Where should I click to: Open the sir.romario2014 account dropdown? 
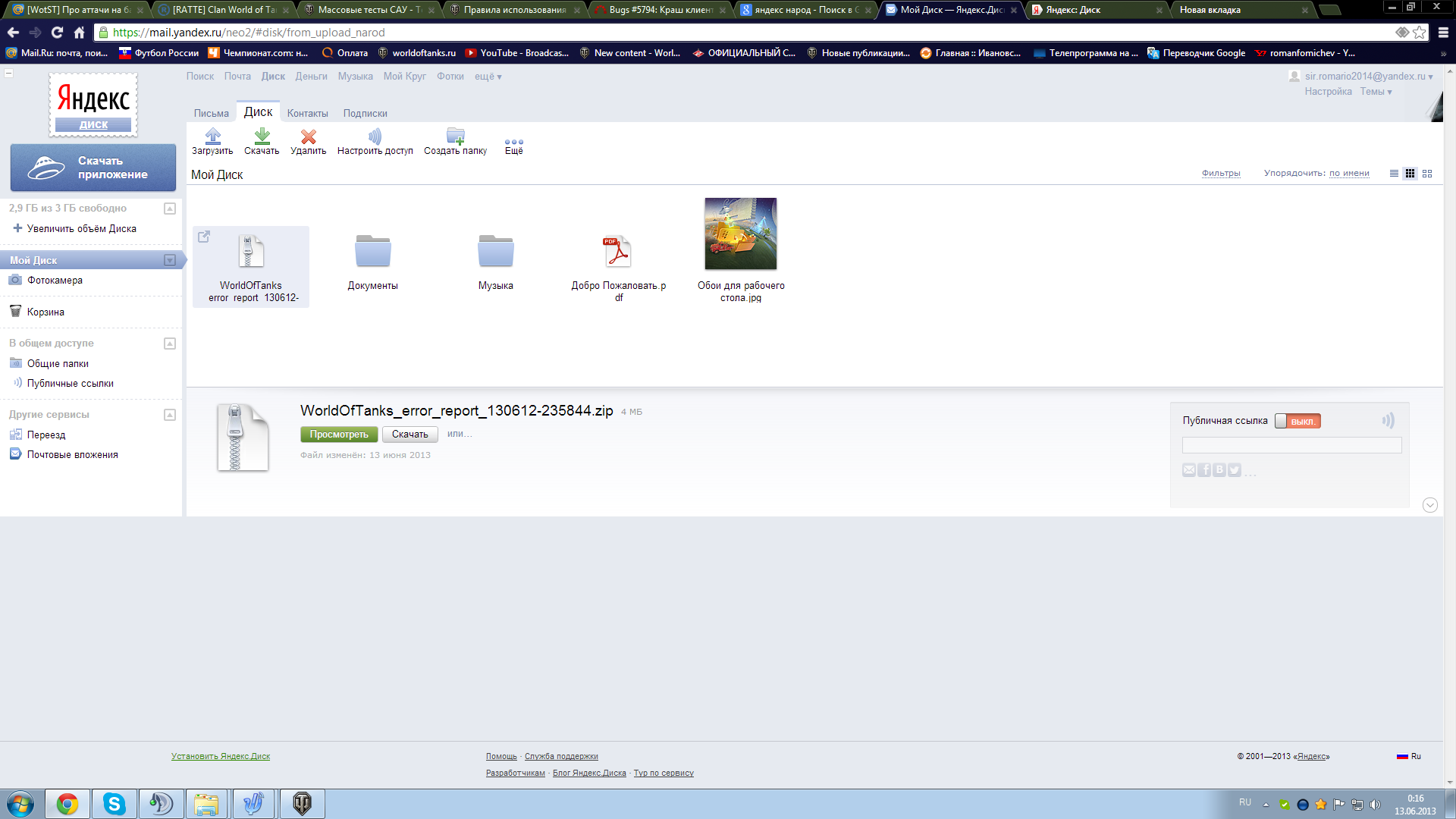pyautogui.click(x=1368, y=77)
